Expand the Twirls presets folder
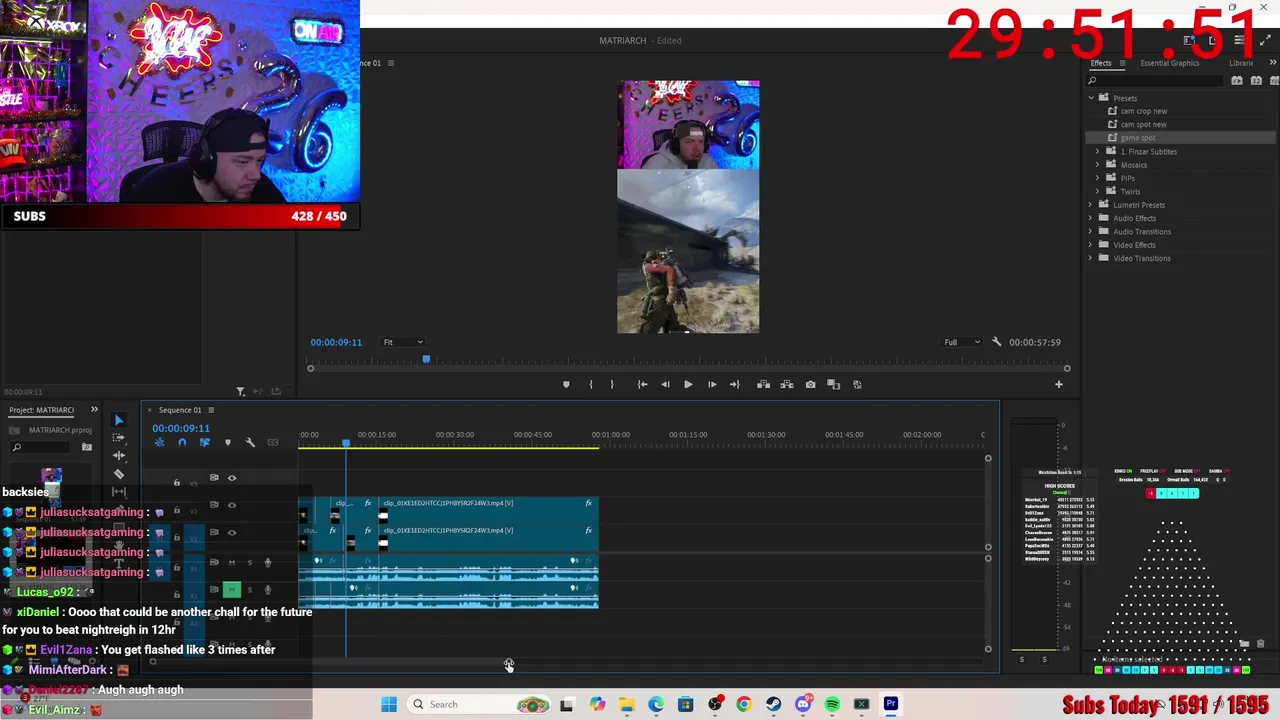This screenshot has height=720, width=1280. (x=1098, y=191)
